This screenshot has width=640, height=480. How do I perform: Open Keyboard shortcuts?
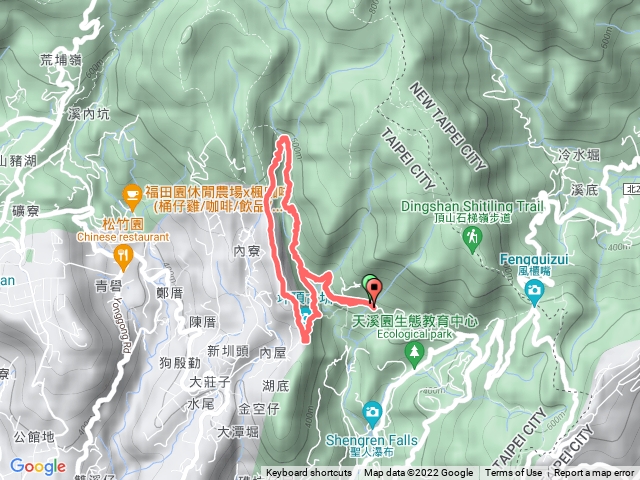click(309, 473)
